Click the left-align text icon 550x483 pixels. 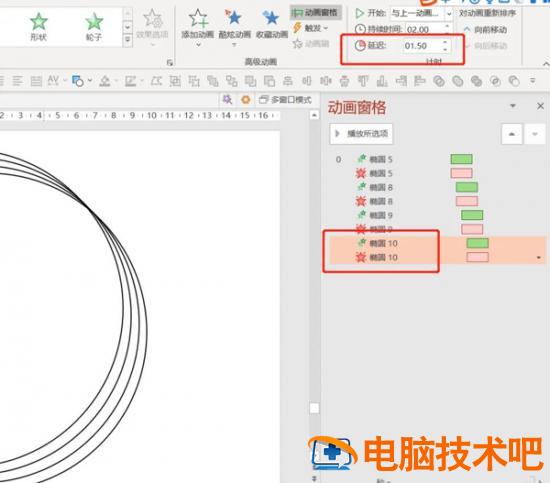(18, 81)
